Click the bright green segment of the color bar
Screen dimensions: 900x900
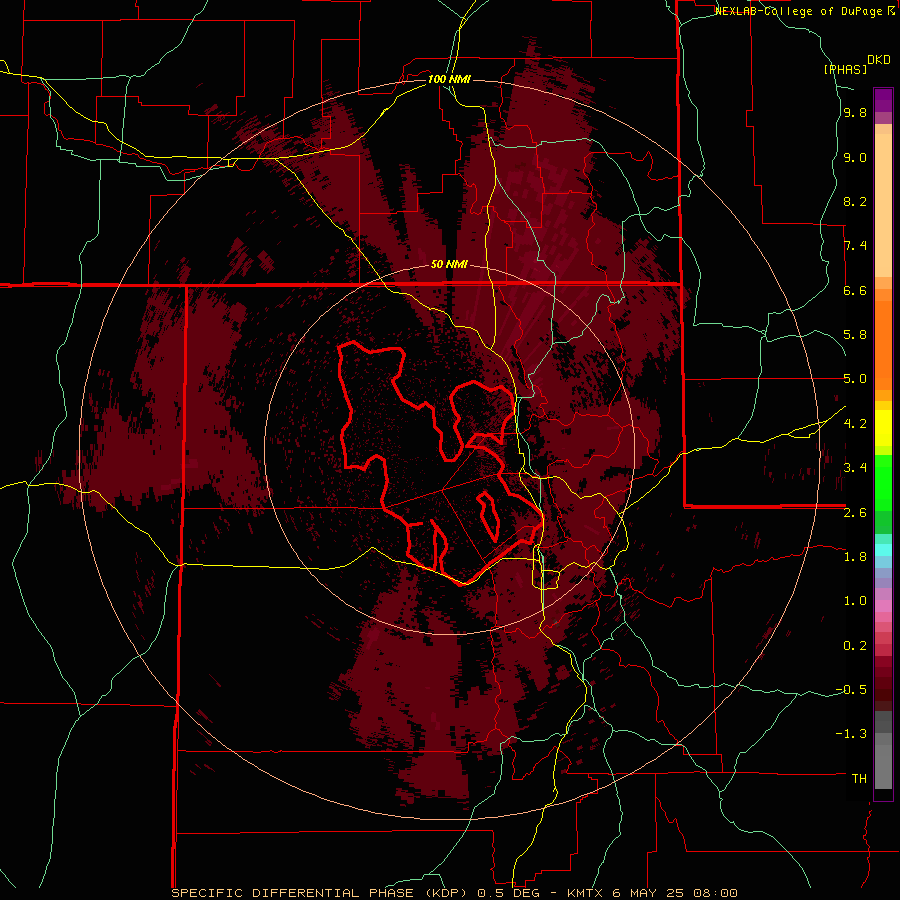(883, 481)
